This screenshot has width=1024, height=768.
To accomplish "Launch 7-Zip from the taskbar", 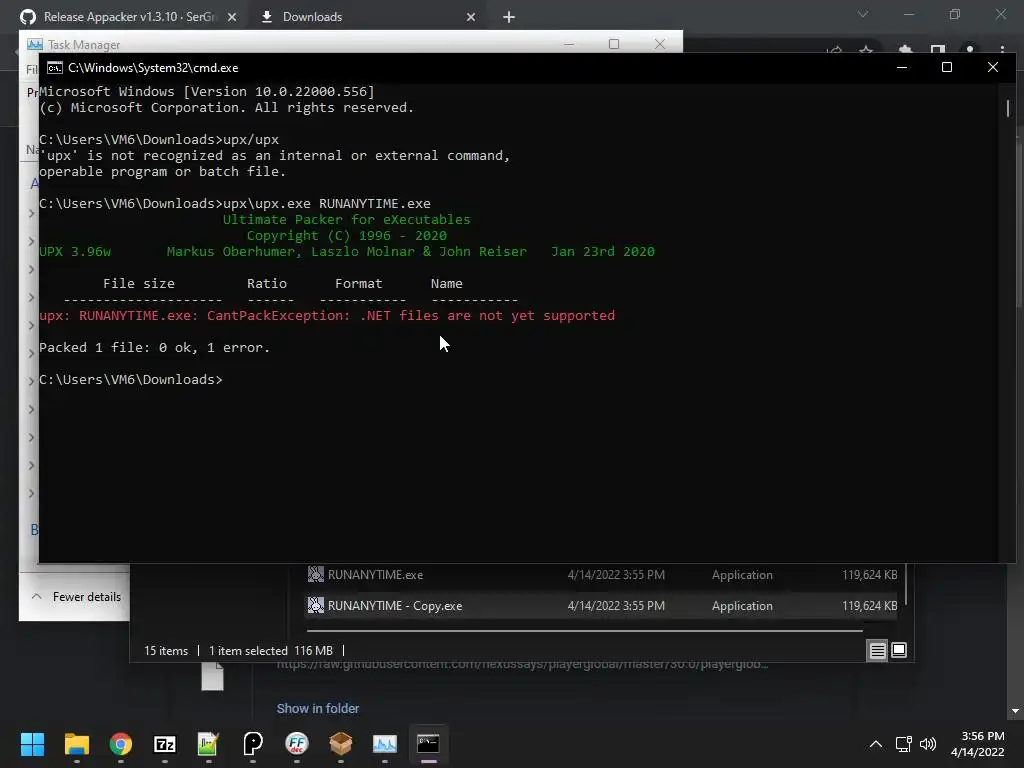I will click(x=165, y=744).
